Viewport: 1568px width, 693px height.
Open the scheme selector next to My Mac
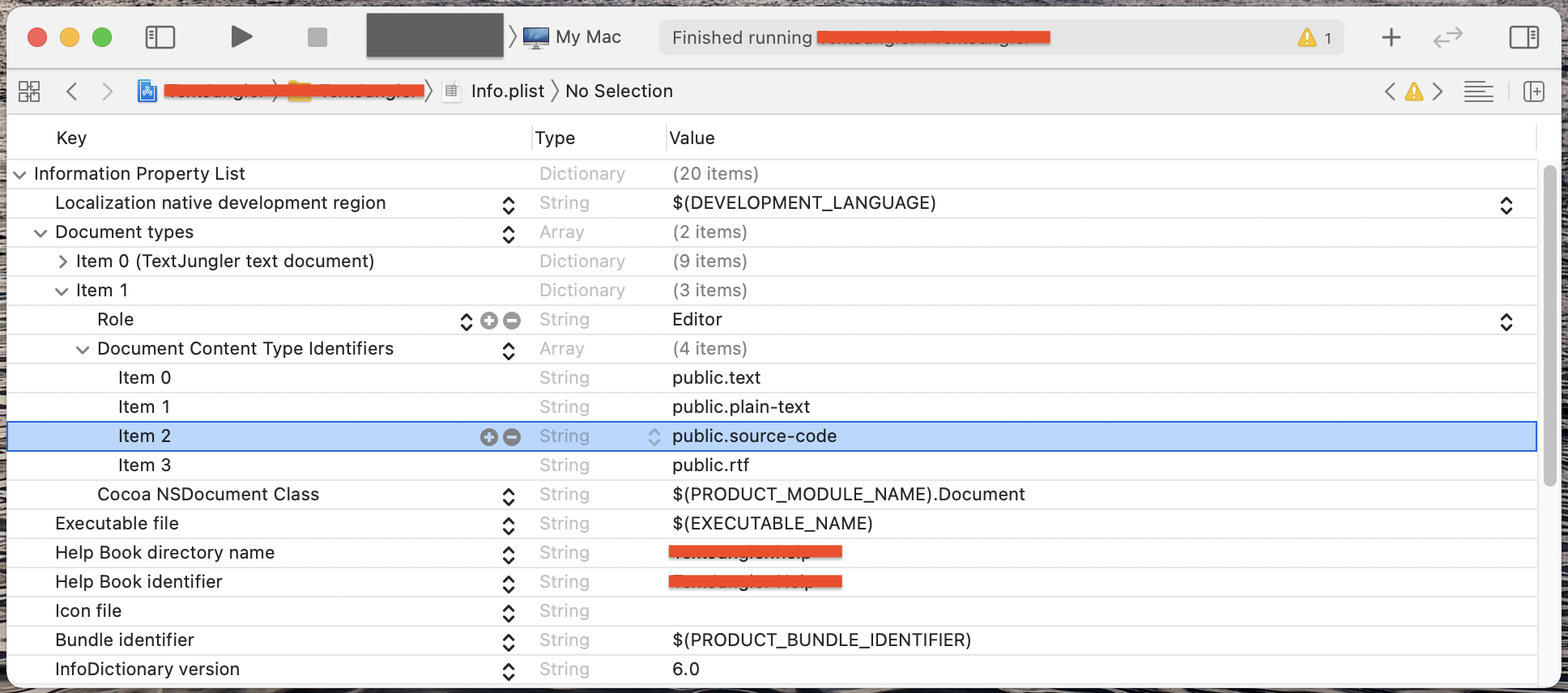coord(435,36)
